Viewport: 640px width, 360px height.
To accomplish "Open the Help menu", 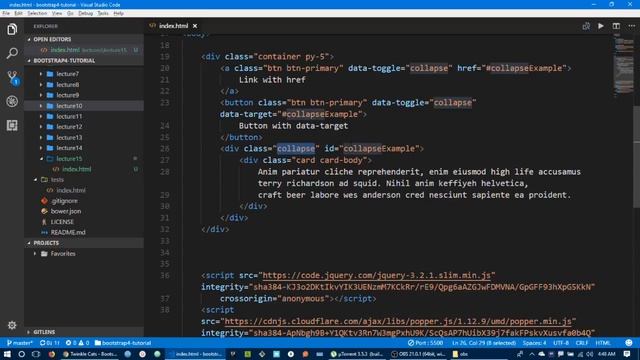I will click(x=118, y=13).
